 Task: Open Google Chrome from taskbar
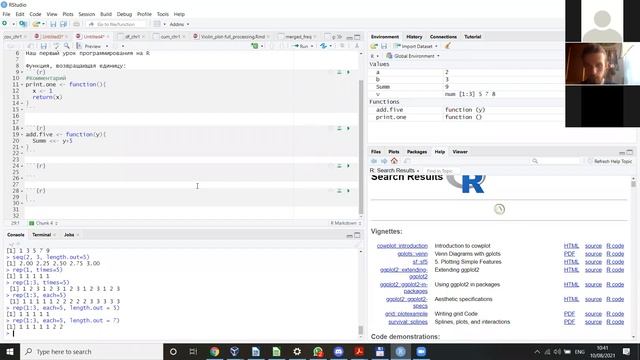[x=215, y=351]
